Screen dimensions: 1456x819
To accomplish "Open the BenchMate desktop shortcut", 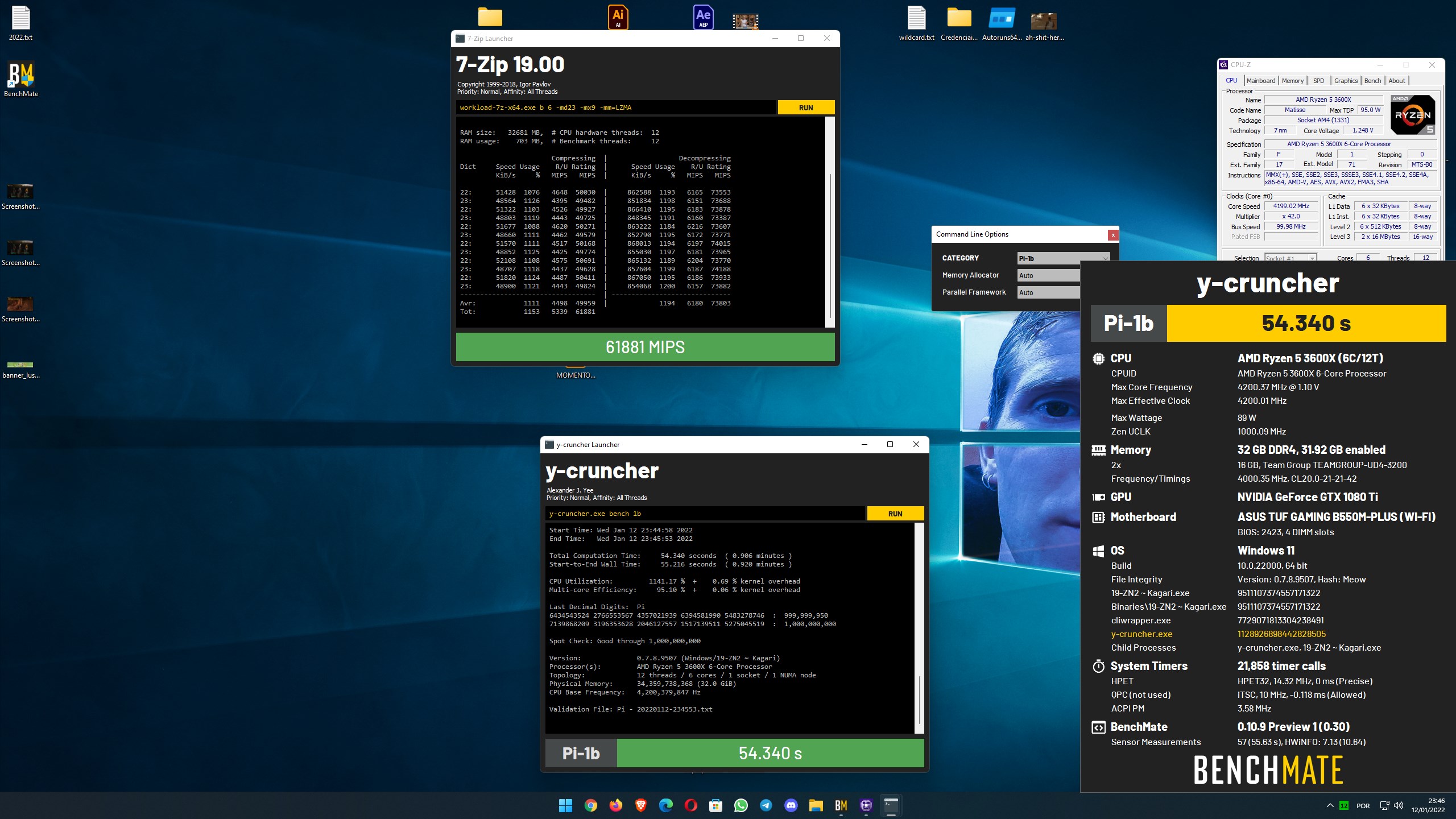I will [x=21, y=79].
